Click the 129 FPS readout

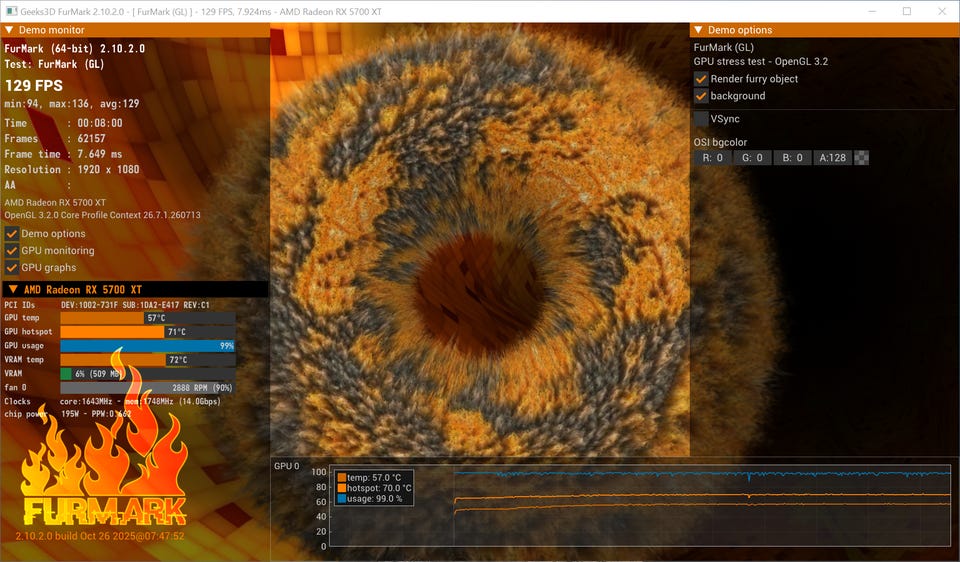(x=34, y=86)
